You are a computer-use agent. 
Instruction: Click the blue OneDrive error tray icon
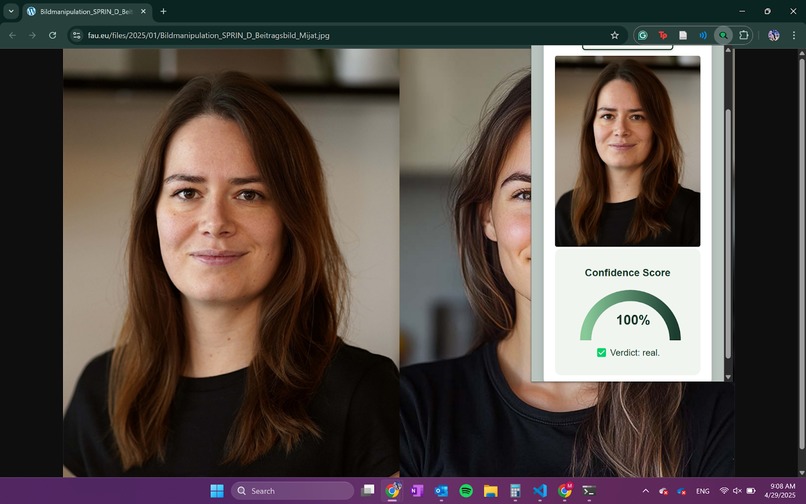682,491
